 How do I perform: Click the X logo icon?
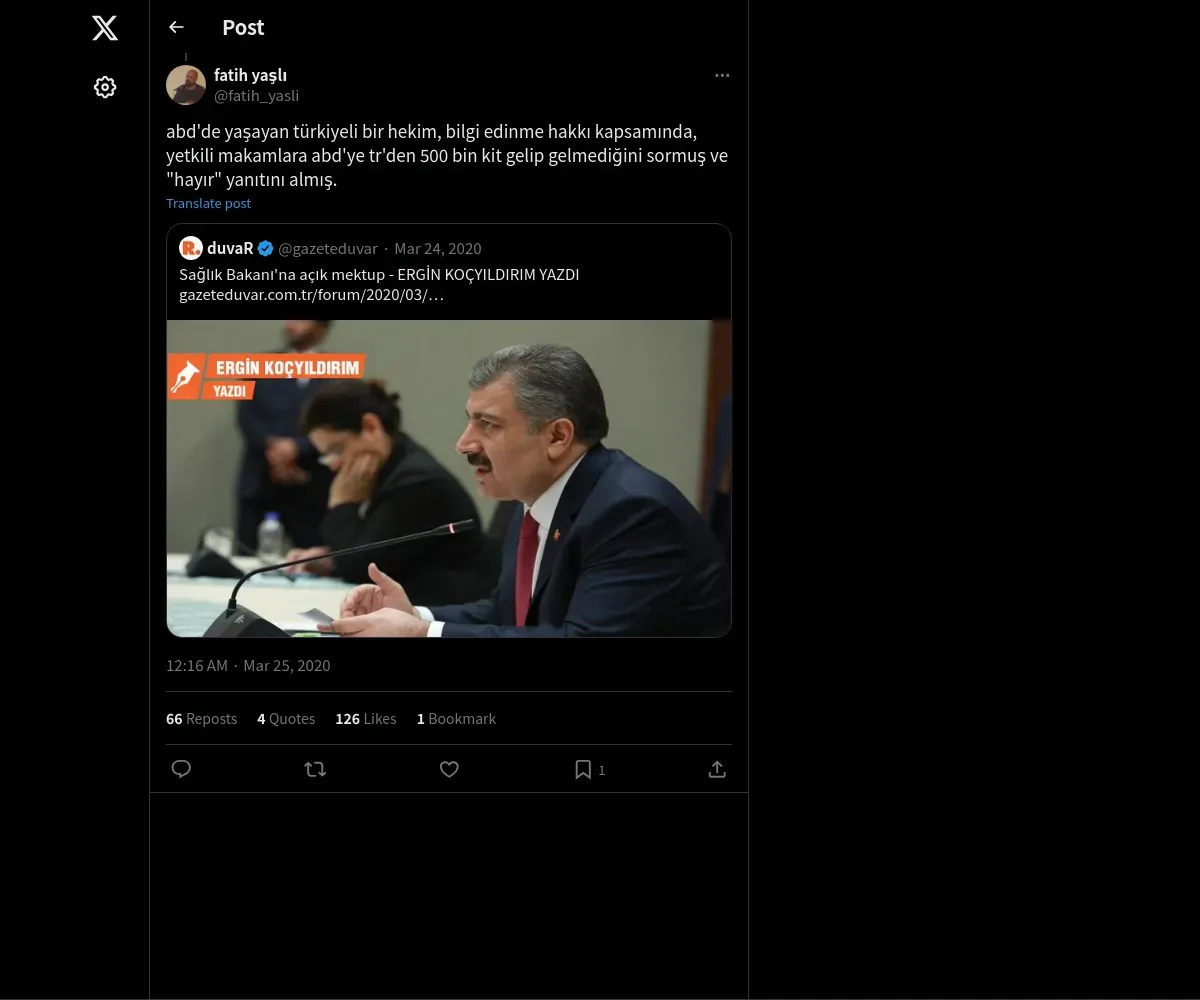coord(105,28)
